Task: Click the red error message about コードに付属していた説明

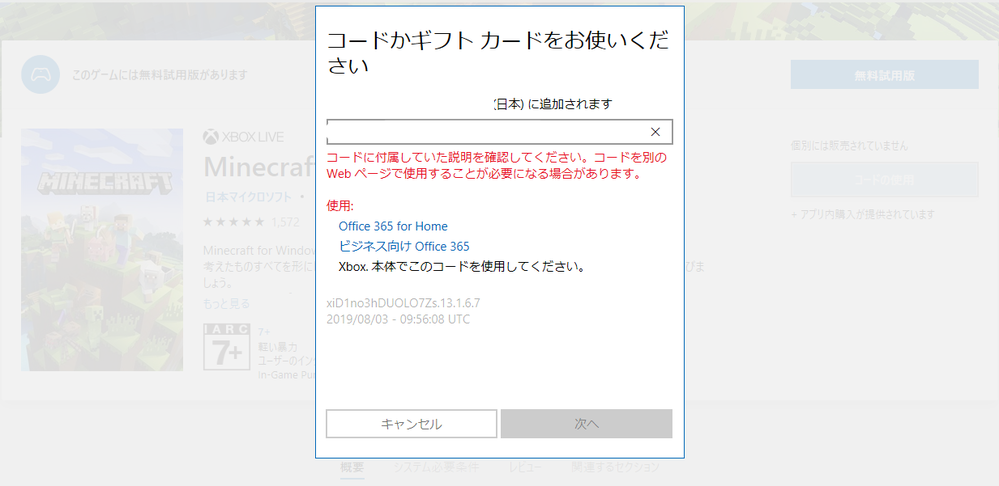Action: (496, 165)
